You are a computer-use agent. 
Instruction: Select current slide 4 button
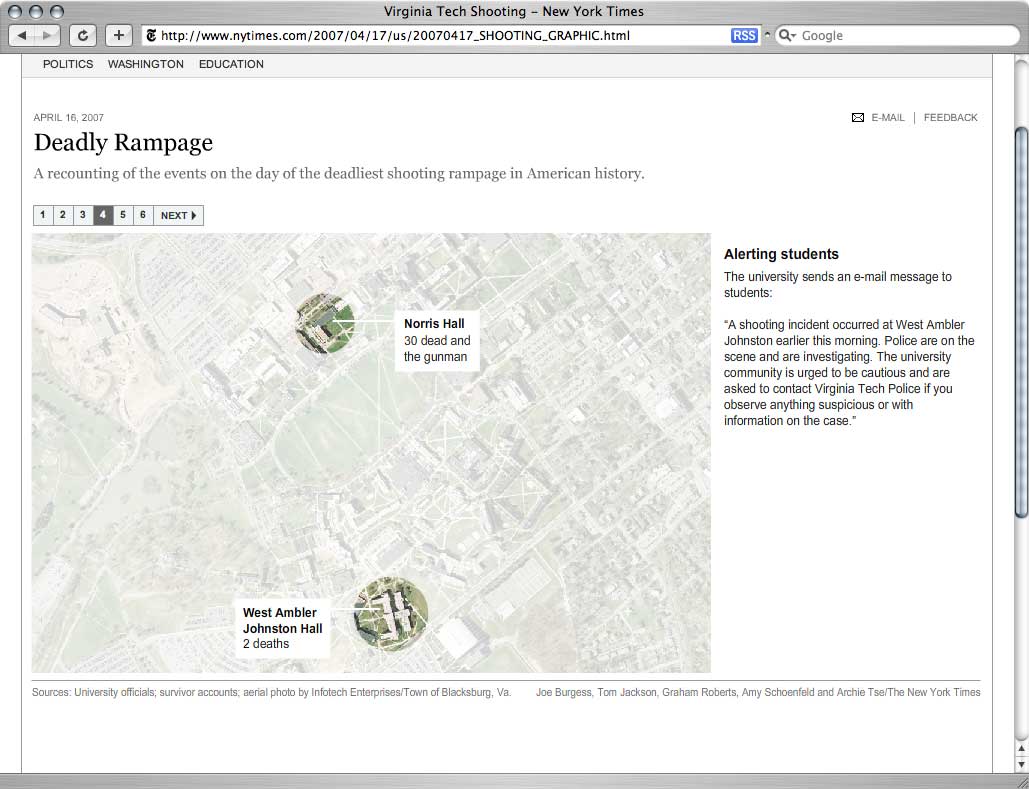click(x=103, y=215)
